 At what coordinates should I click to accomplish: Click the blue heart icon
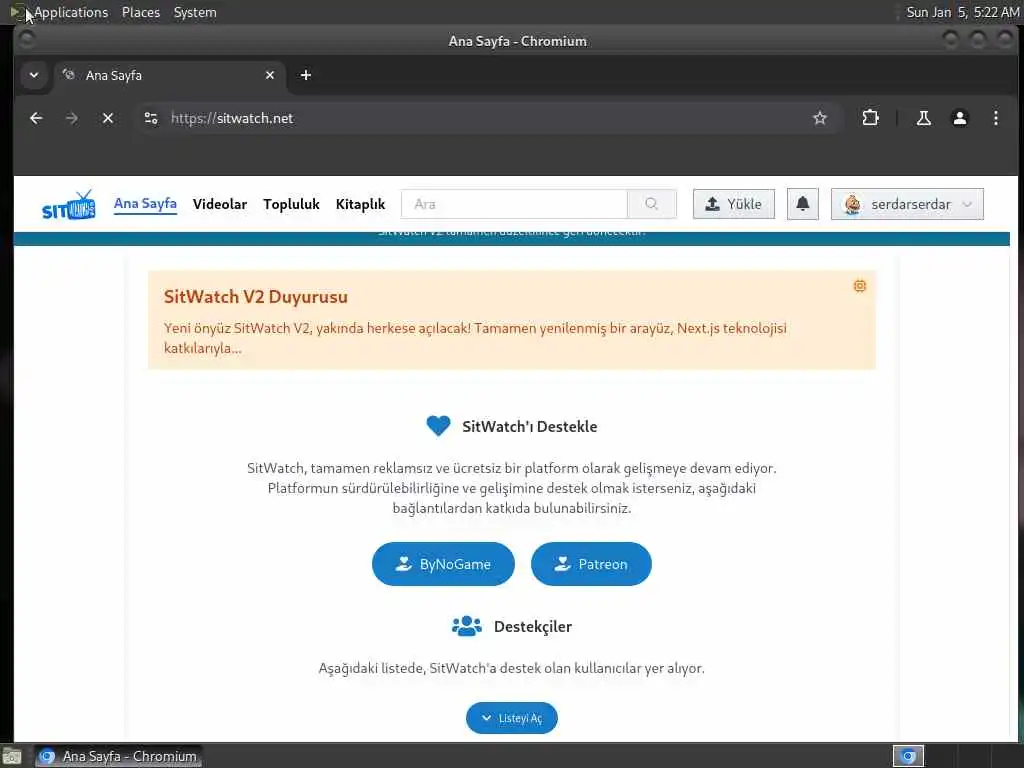coord(438,426)
